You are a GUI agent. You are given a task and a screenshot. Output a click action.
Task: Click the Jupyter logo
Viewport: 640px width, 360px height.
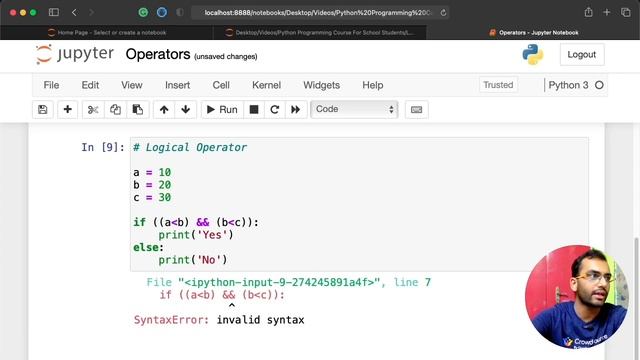coord(75,54)
